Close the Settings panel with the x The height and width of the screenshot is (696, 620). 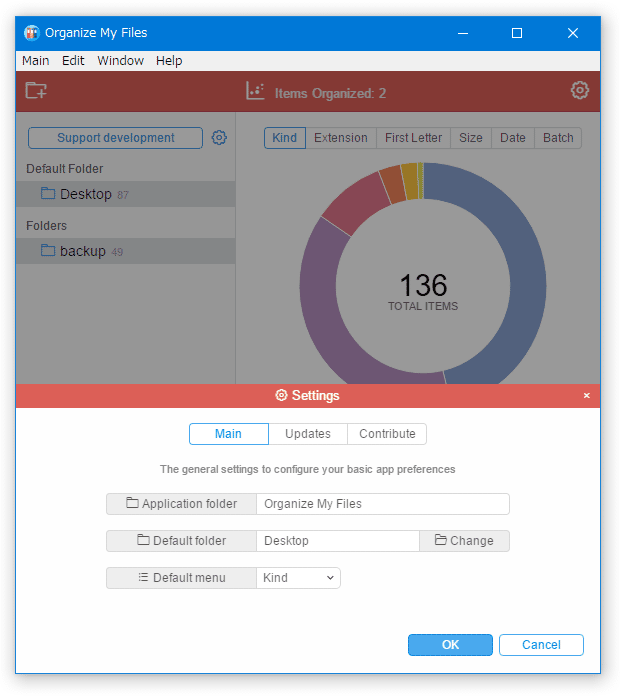click(x=587, y=395)
